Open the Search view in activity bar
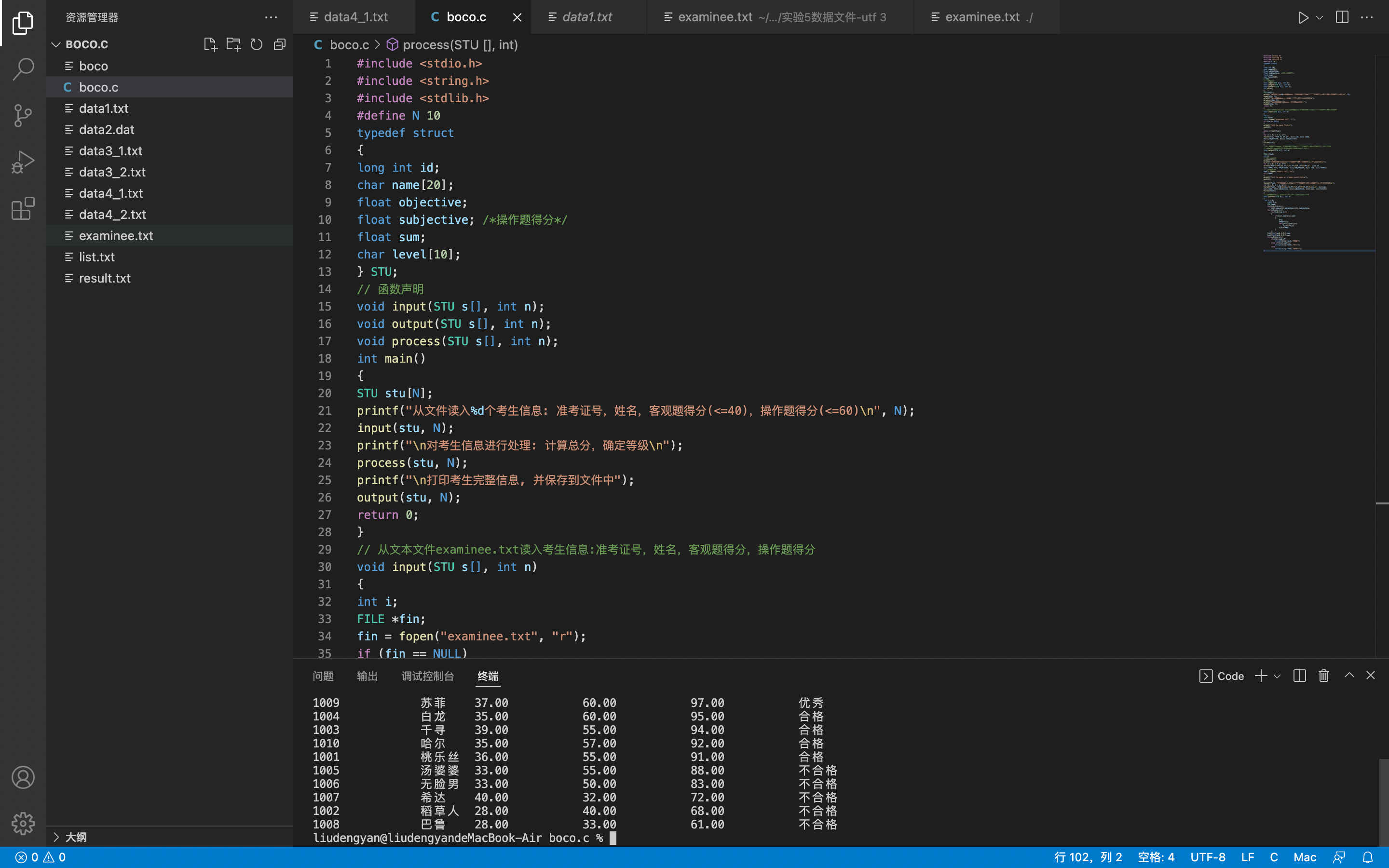Image resolution: width=1389 pixels, height=868 pixels. (x=23, y=69)
